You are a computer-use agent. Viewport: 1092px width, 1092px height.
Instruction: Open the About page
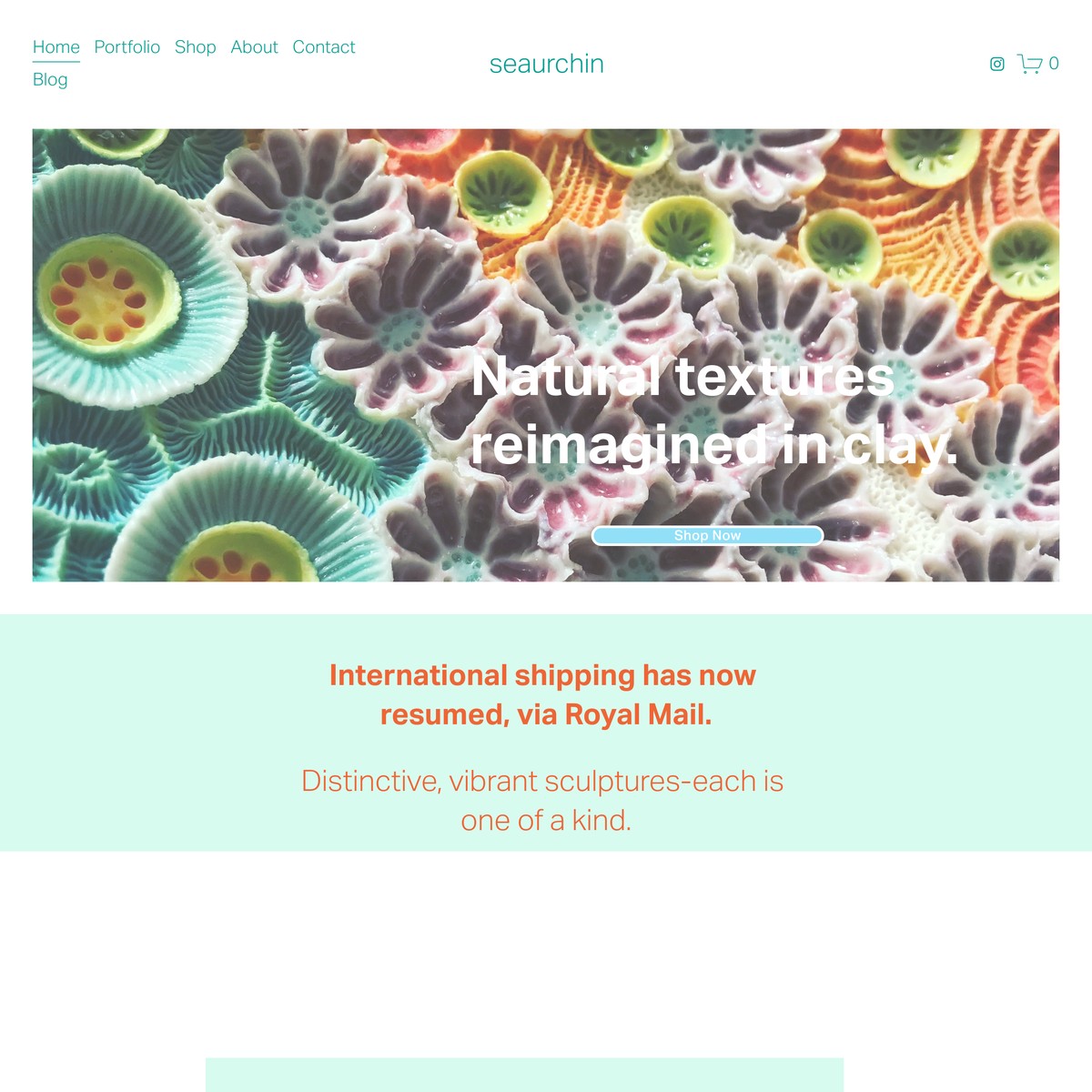(x=254, y=47)
